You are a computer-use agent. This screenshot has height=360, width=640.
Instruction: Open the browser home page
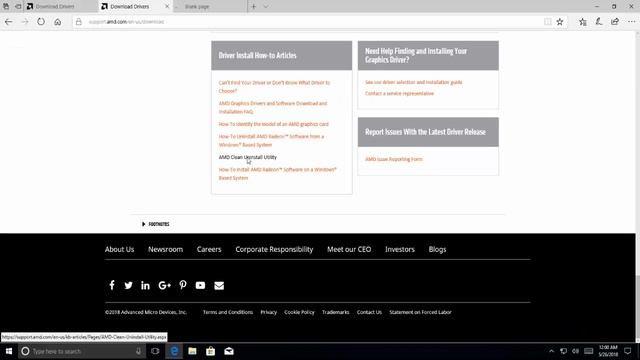point(58,22)
